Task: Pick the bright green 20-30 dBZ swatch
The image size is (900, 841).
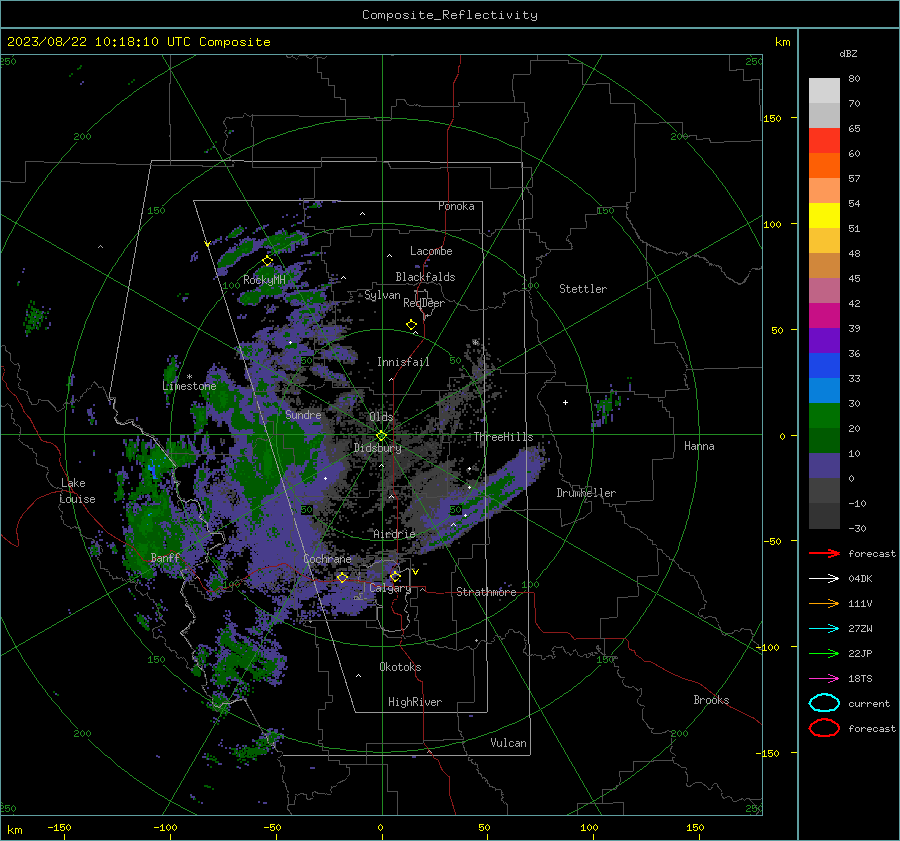Action: [x=824, y=415]
